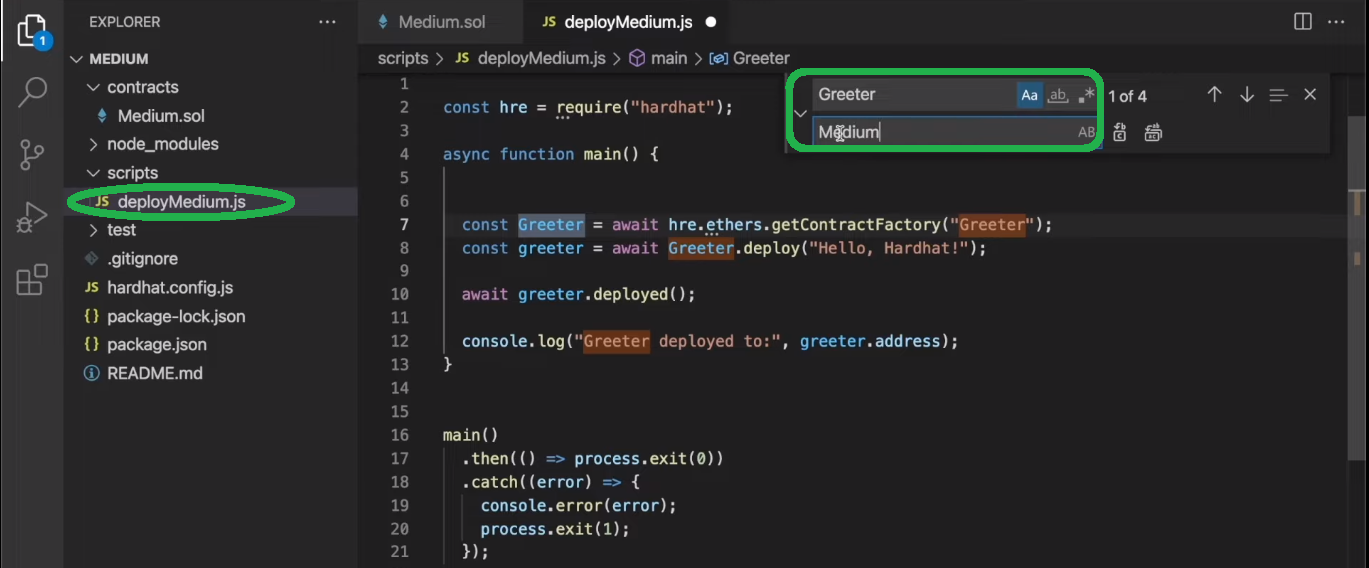The image size is (1369, 568).
Task: Switch to the Medium.sol tab
Action: (441, 21)
